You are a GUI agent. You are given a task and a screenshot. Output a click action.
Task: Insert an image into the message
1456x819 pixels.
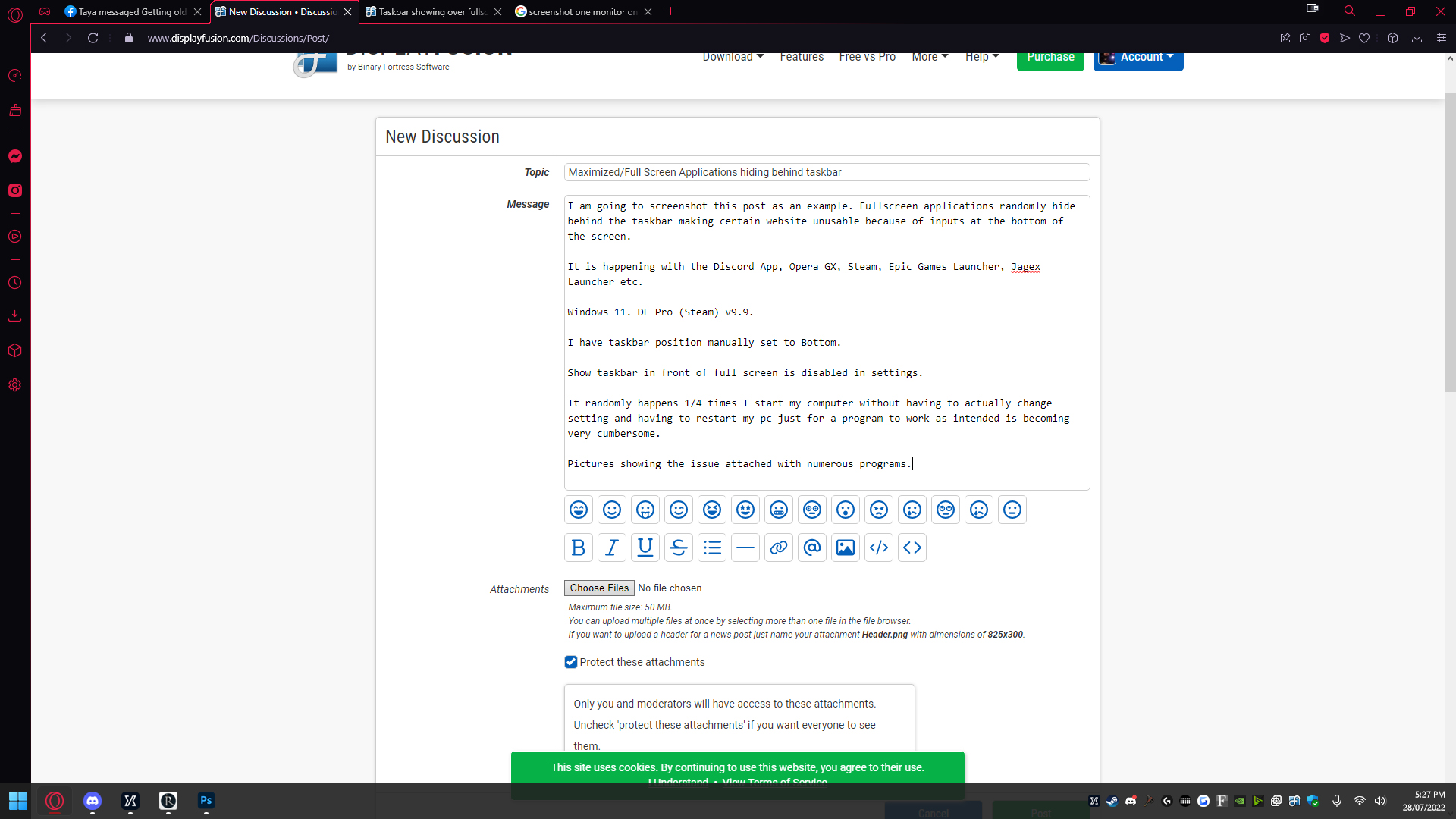(x=845, y=548)
